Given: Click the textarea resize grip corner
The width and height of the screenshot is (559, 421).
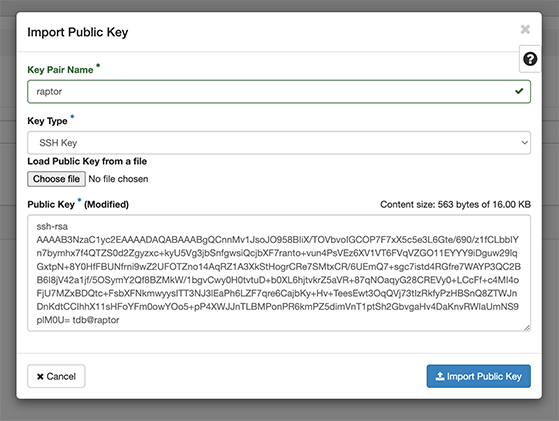Looking at the screenshot, I should (x=527, y=328).
